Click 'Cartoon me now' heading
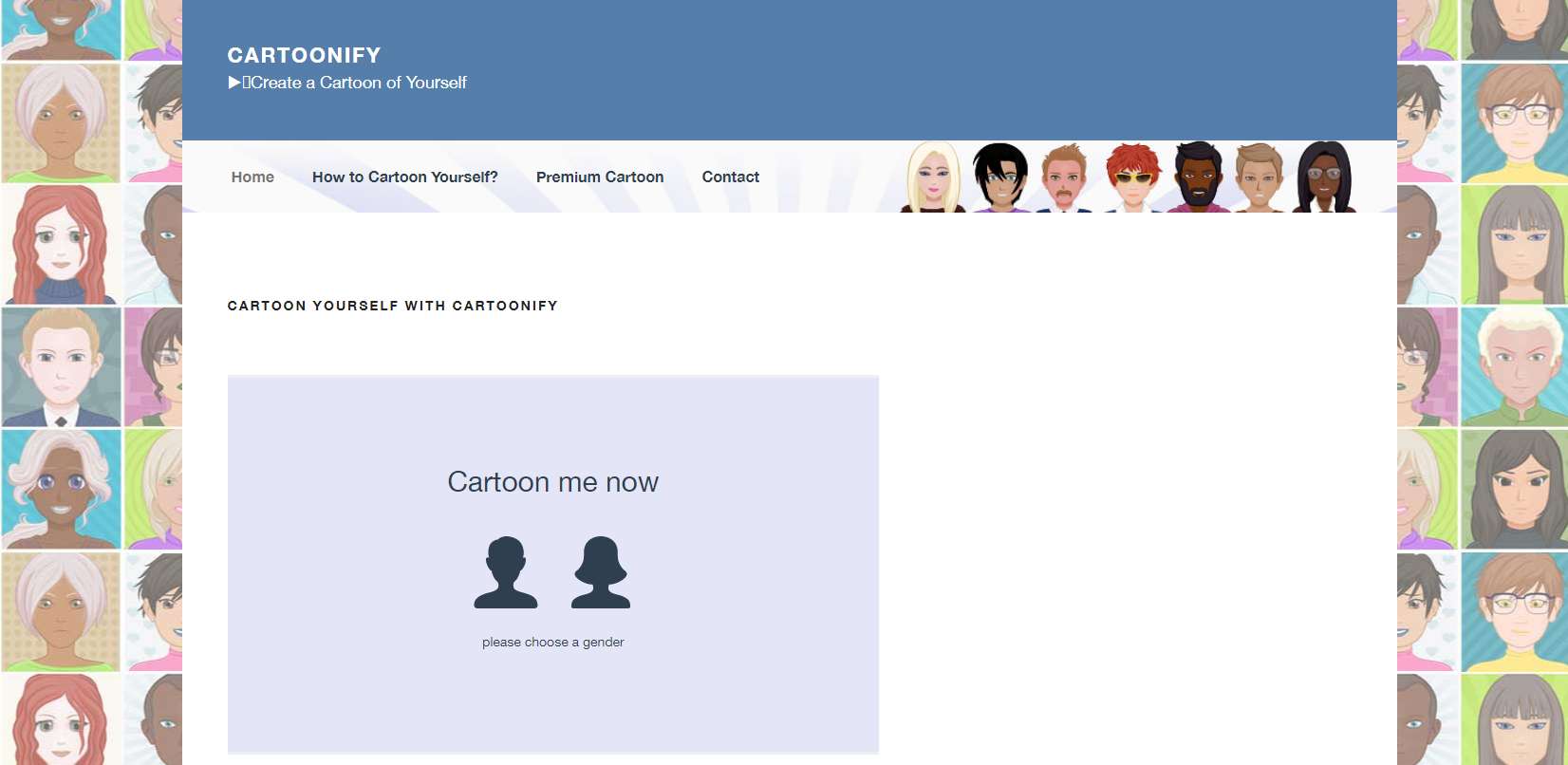Screen dimensions: 1568x765 553,482
